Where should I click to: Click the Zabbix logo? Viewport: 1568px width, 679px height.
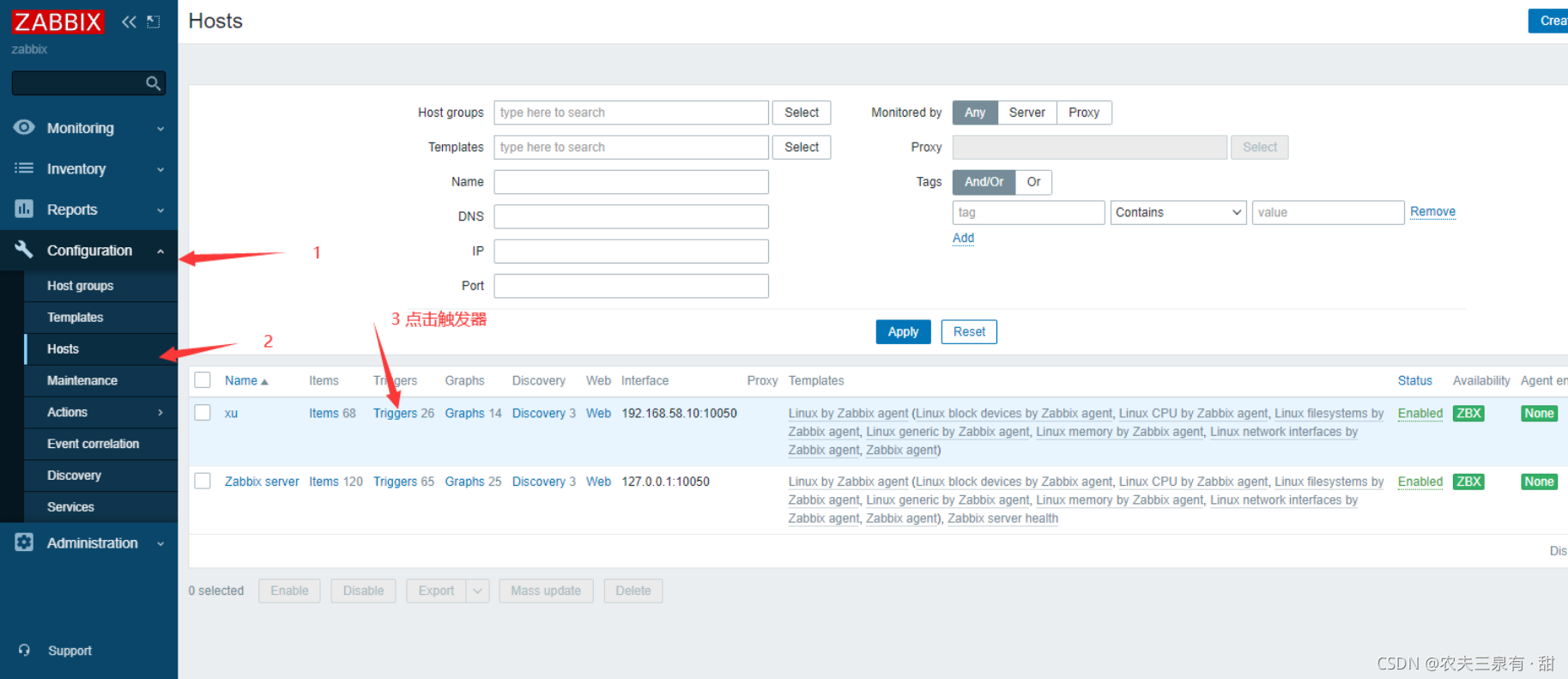(58, 21)
